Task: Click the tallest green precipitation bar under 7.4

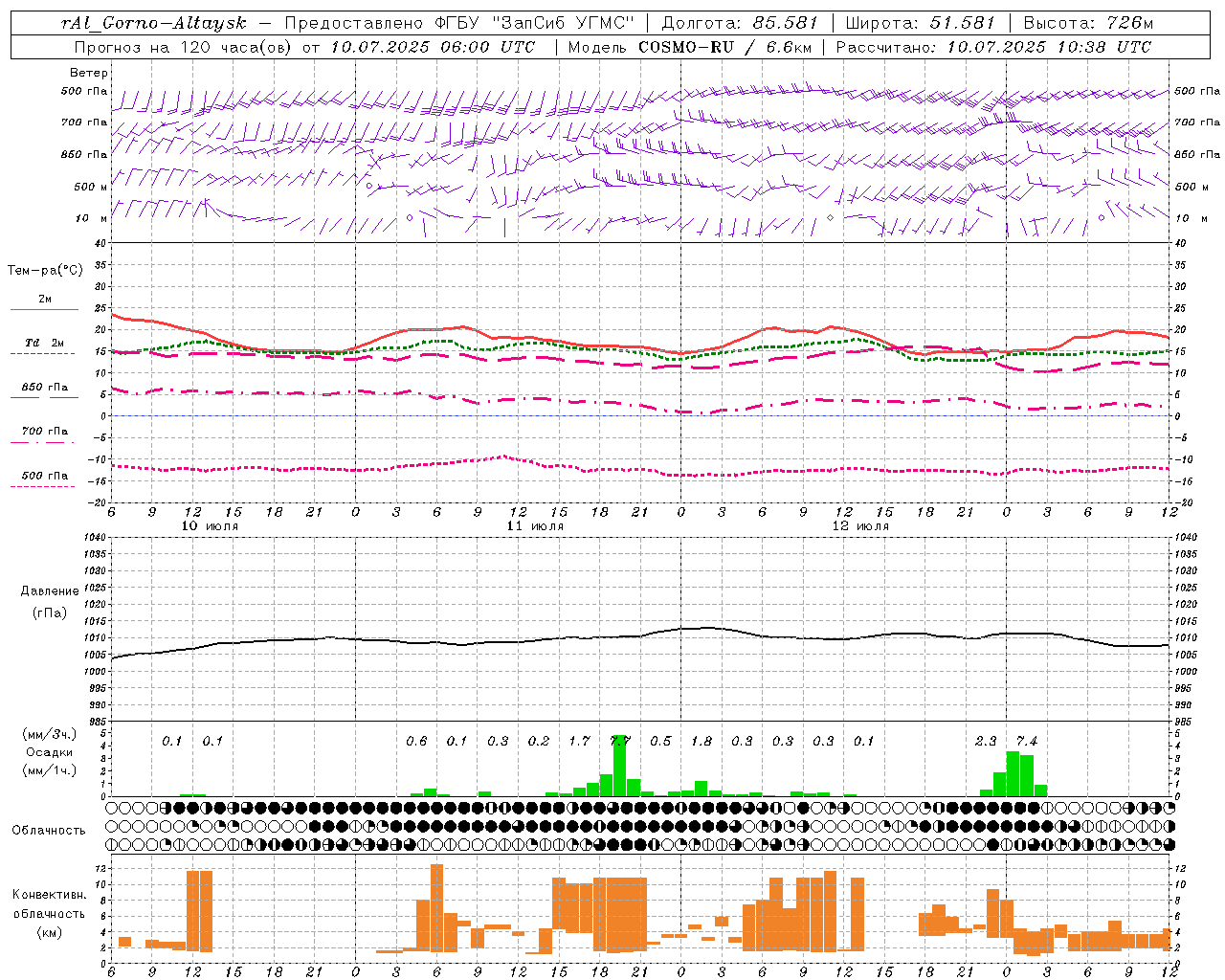Action: click(1013, 773)
